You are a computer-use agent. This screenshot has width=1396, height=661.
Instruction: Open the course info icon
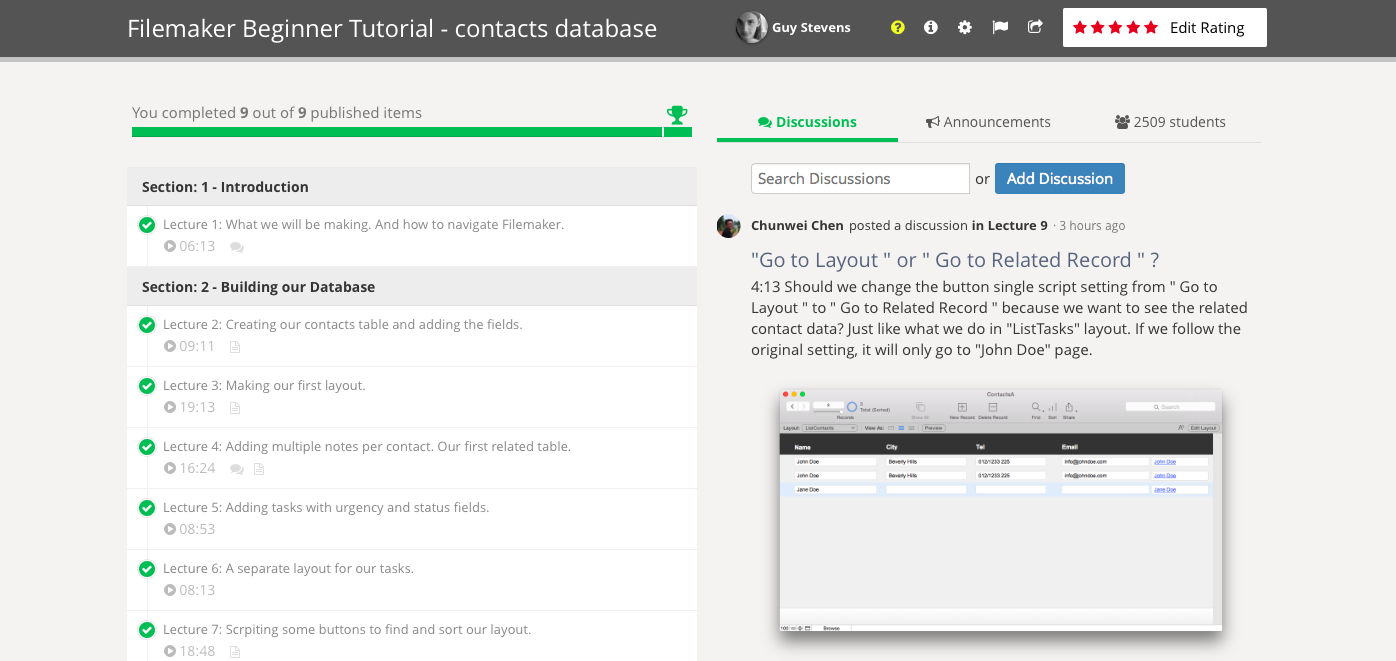point(931,28)
